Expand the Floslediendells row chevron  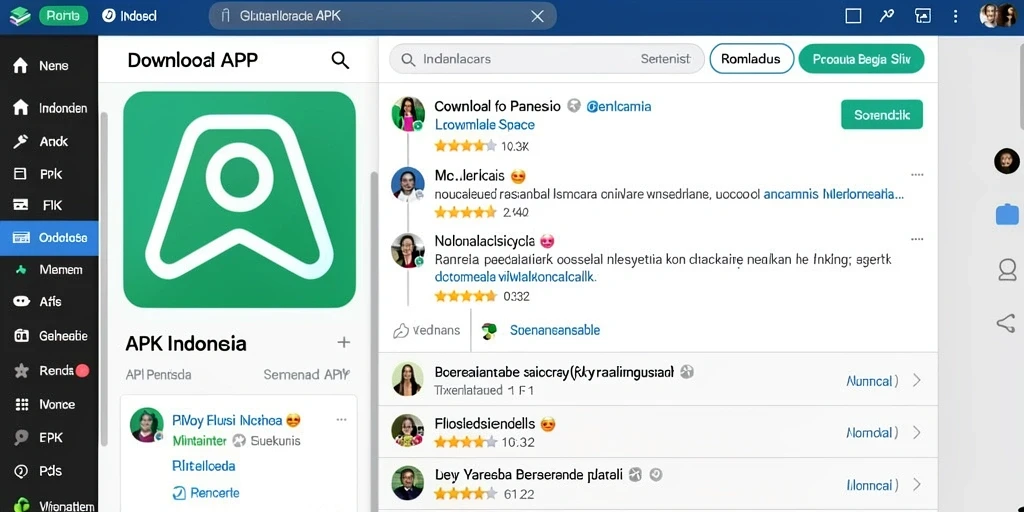point(916,432)
